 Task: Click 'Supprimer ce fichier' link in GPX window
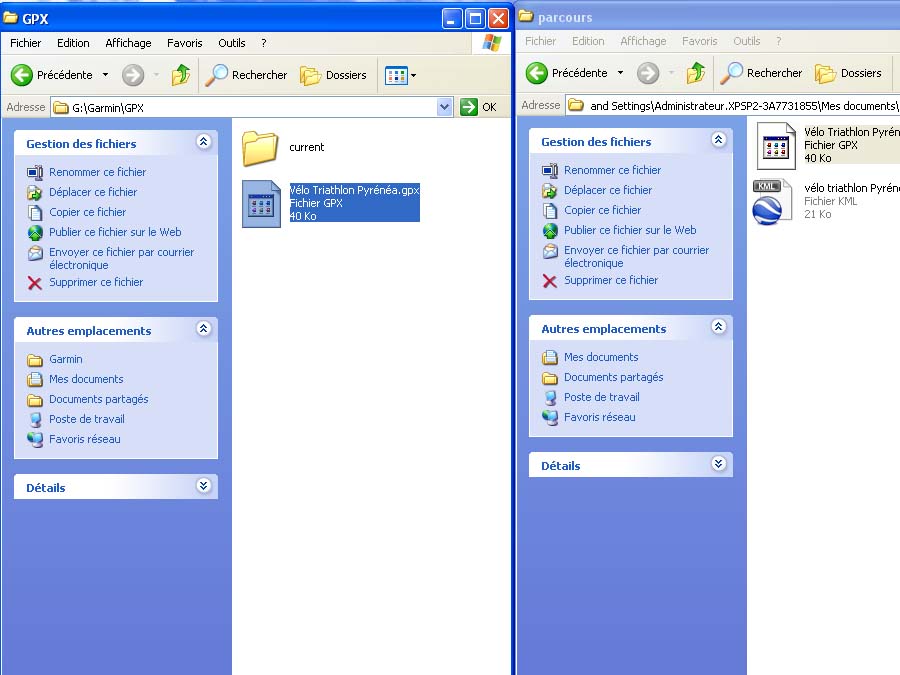tap(96, 282)
